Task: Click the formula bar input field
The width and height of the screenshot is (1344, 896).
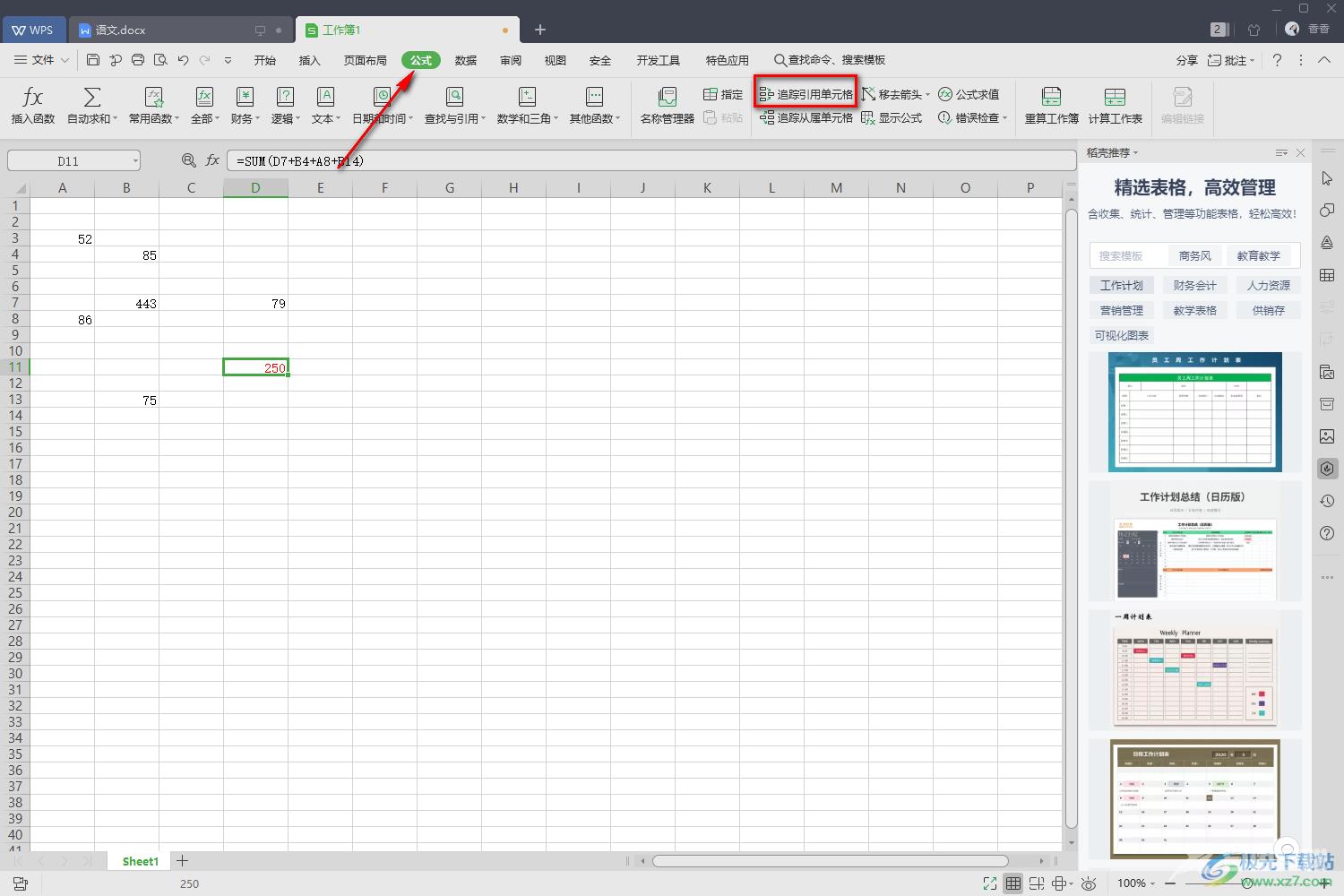Action: (651, 161)
